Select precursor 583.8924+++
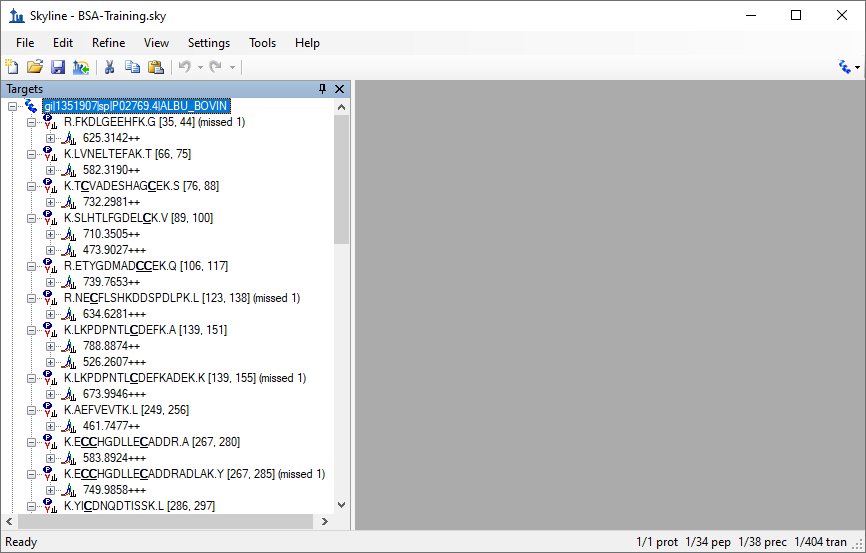Image resolution: width=866 pixels, height=553 pixels. (x=114, y=459)
